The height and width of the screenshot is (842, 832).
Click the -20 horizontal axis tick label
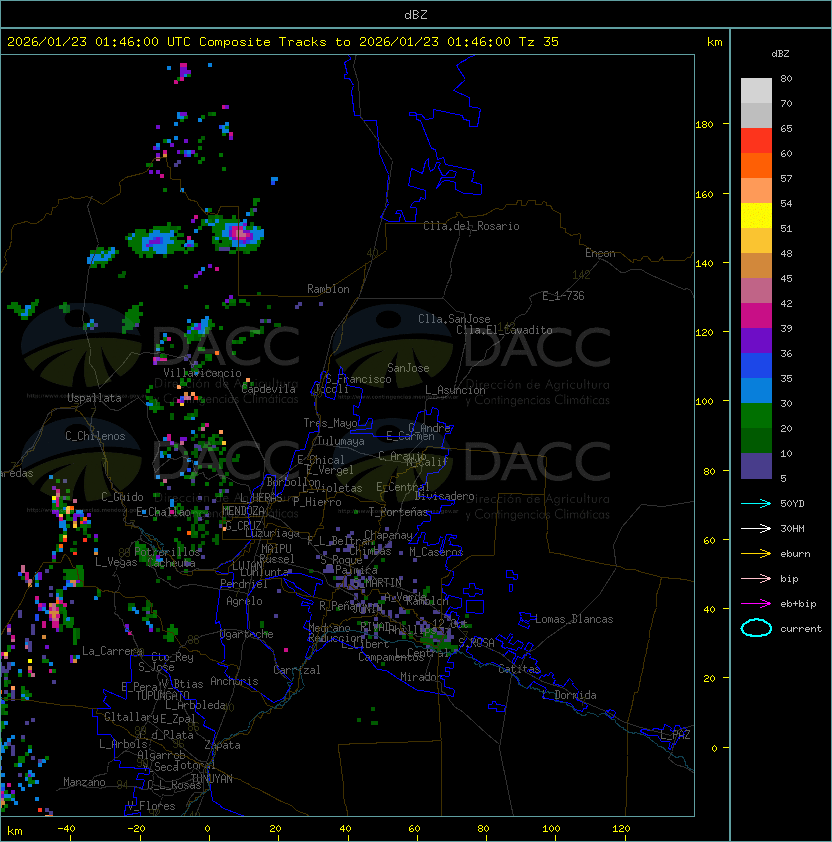pyautogui.click(x=136, y=829)
